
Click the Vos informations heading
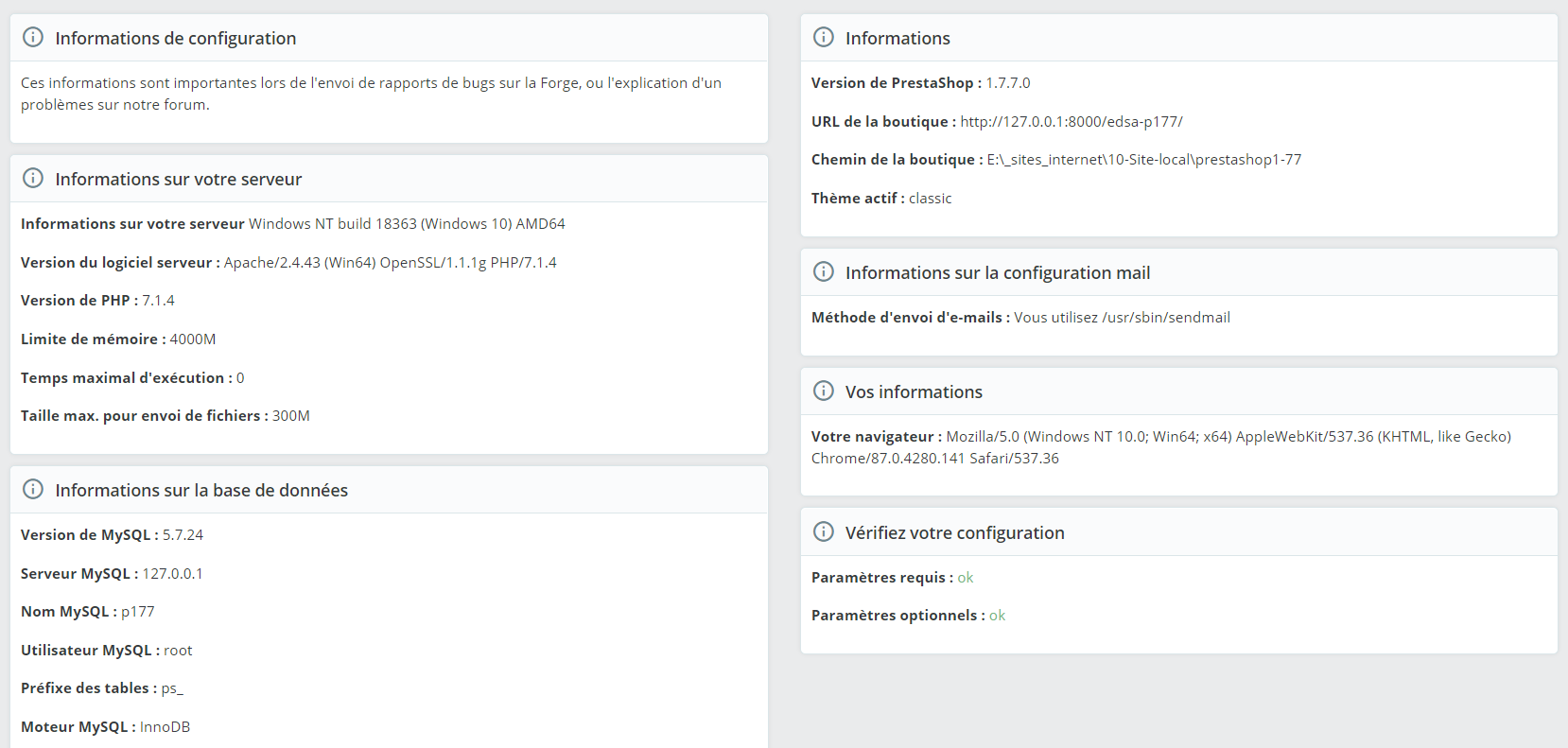pyautogui.click(x=914, y=391)
